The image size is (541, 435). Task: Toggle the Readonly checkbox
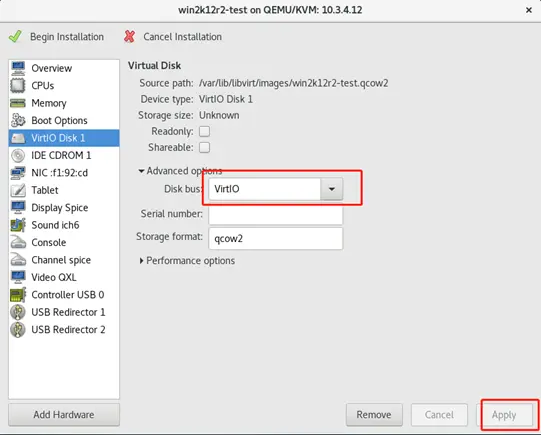(205, 131)
